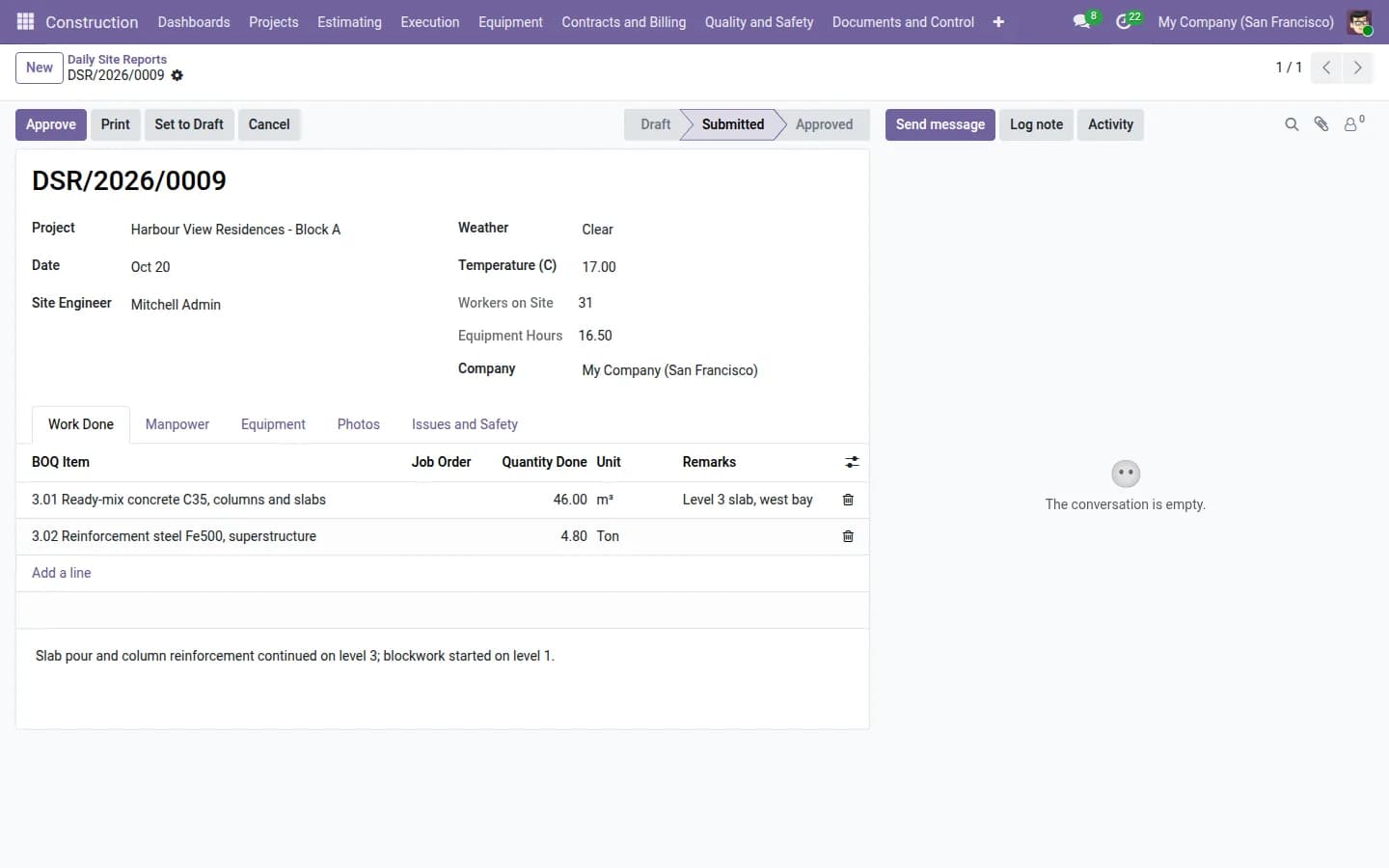Screen dimensions: 1389x868
Task: Add a line to Work Done
Action: tap(62, 573)
